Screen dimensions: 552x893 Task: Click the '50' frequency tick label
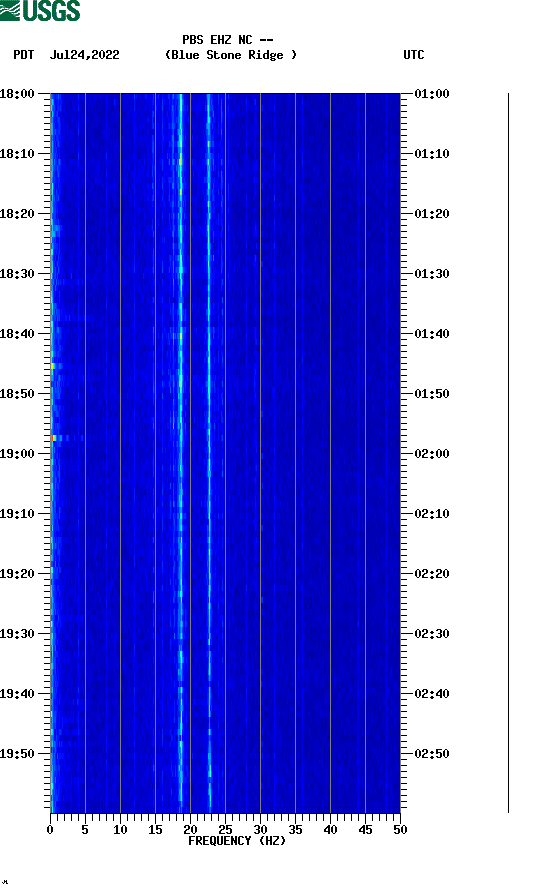click(400, 830)
